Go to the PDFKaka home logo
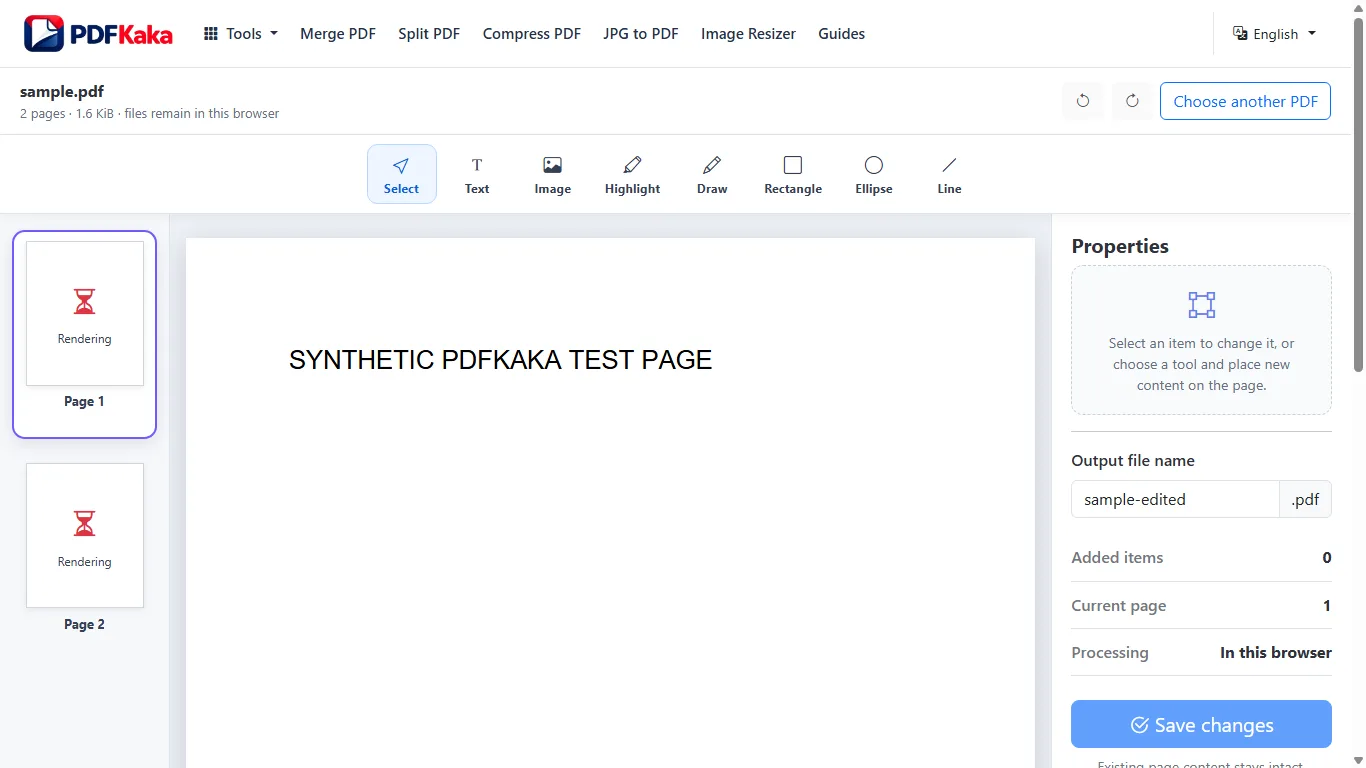Image resolution: width=1366 pixels, height=768 pixels. click(98, 34)
